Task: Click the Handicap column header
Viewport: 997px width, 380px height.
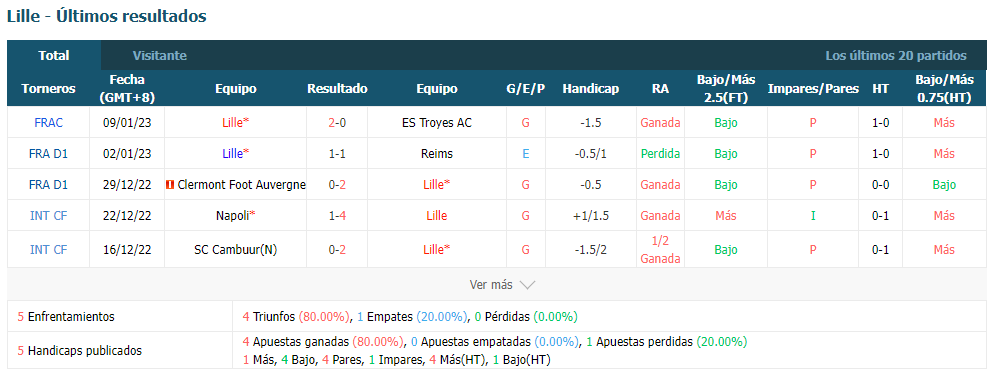Action: (590, 88)
